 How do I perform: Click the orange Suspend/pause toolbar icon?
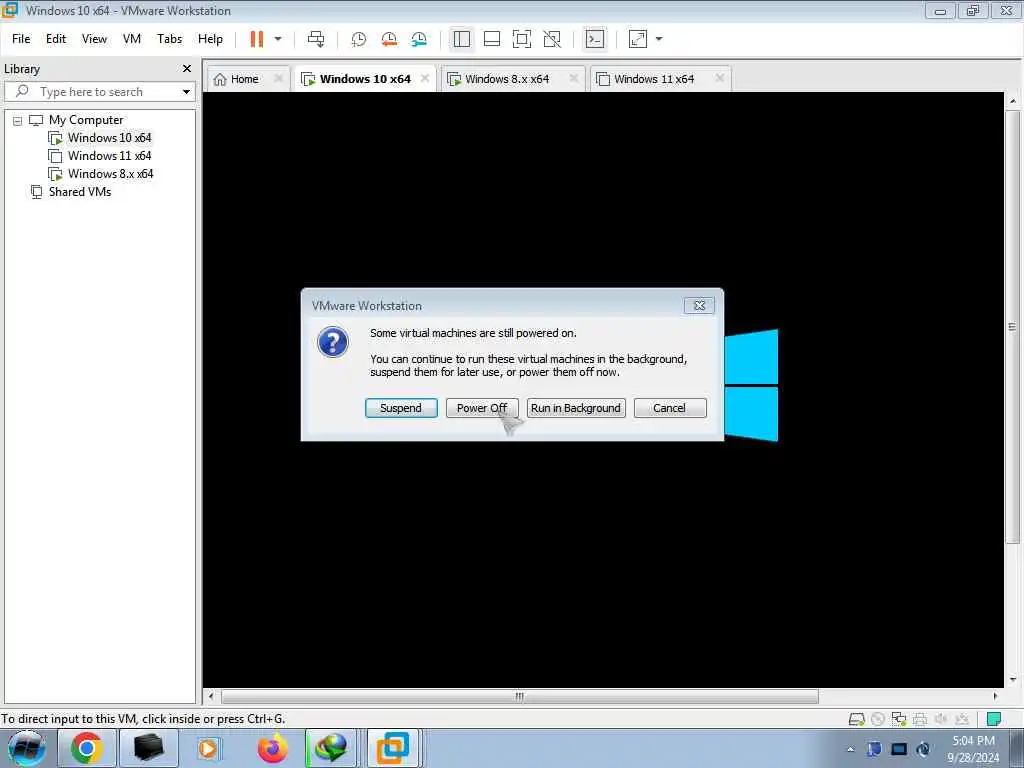[x=257, y=39]
